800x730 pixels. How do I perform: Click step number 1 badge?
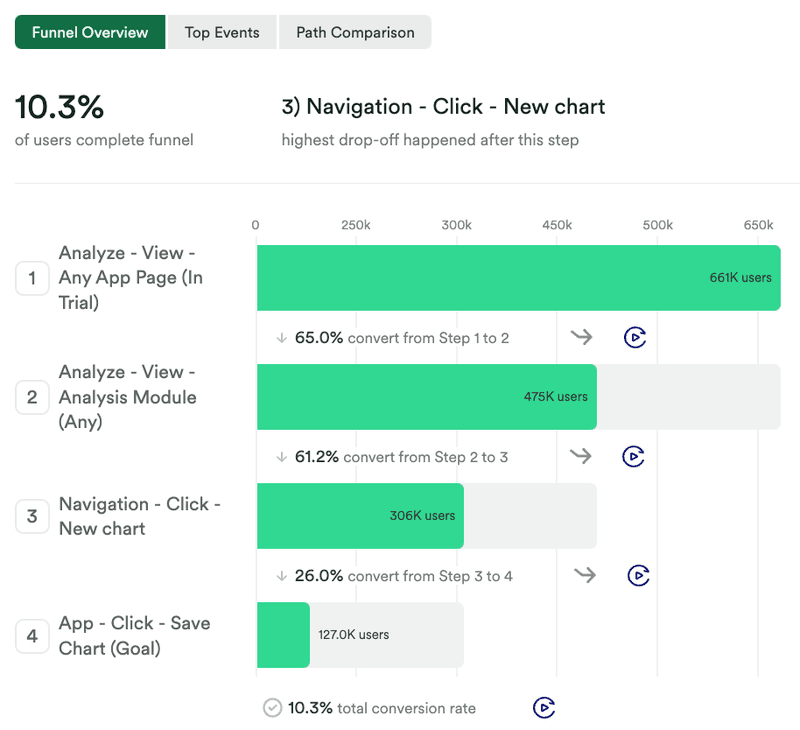[x=32, y=278]
